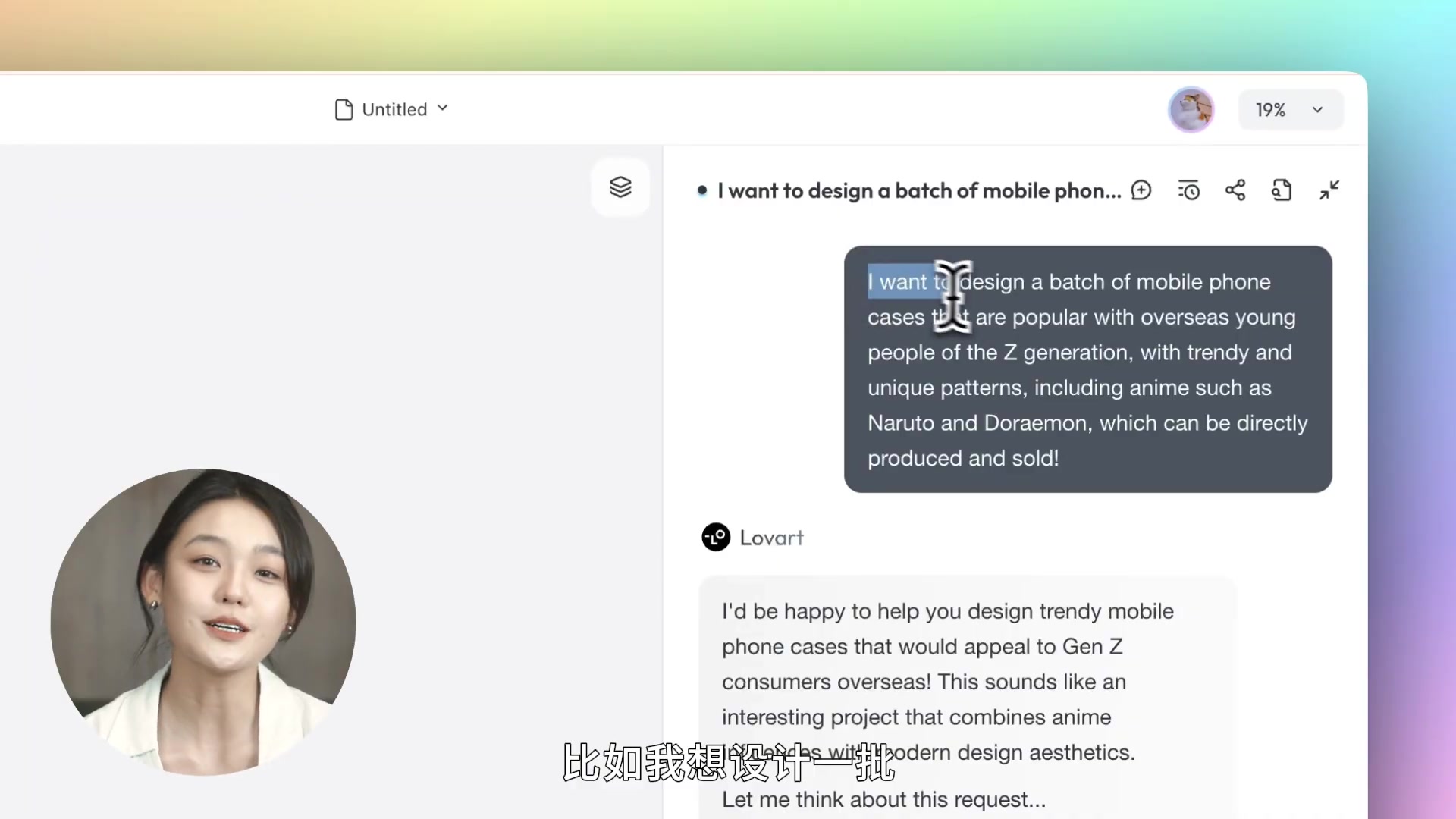Click the Lovart logo icon
This screenshot has width=1456, height=819.
tap(716, 538)
